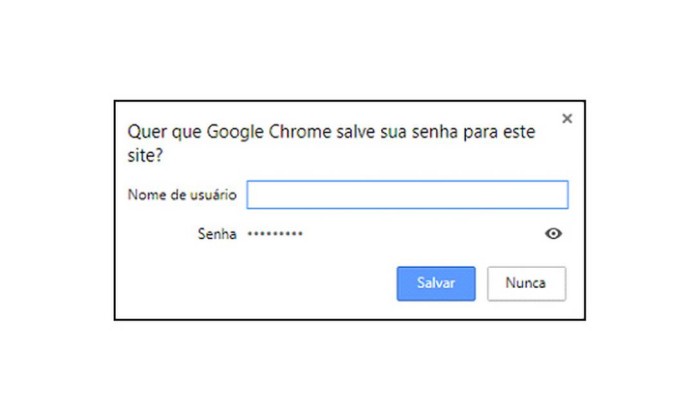Click the Senha label text
The width and height of the screenshot is (699, 420).
(x=217, y=234)
